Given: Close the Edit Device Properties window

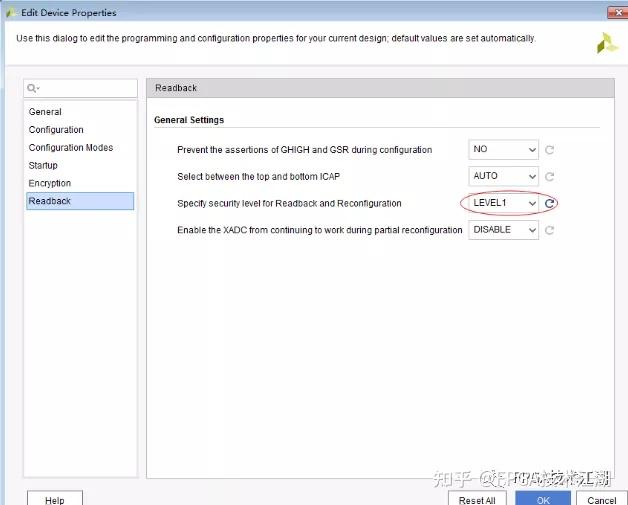Looking at the screenshot, I should pyautogui.click(x=618, y=12).
